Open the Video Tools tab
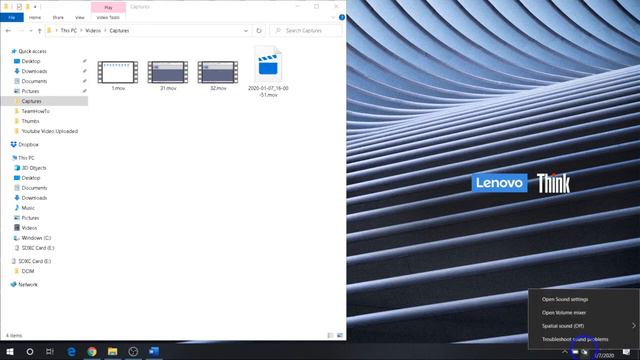Image resolution: width=640 pixels, height=360 pixels. (x=108, y=18)
